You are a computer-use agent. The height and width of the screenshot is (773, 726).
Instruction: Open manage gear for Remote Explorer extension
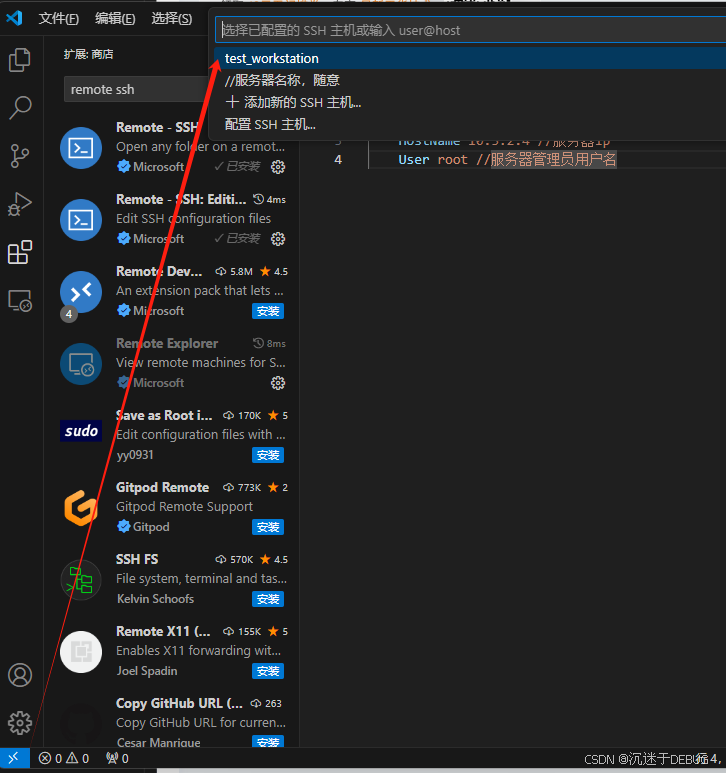click(x=278, y=383)
